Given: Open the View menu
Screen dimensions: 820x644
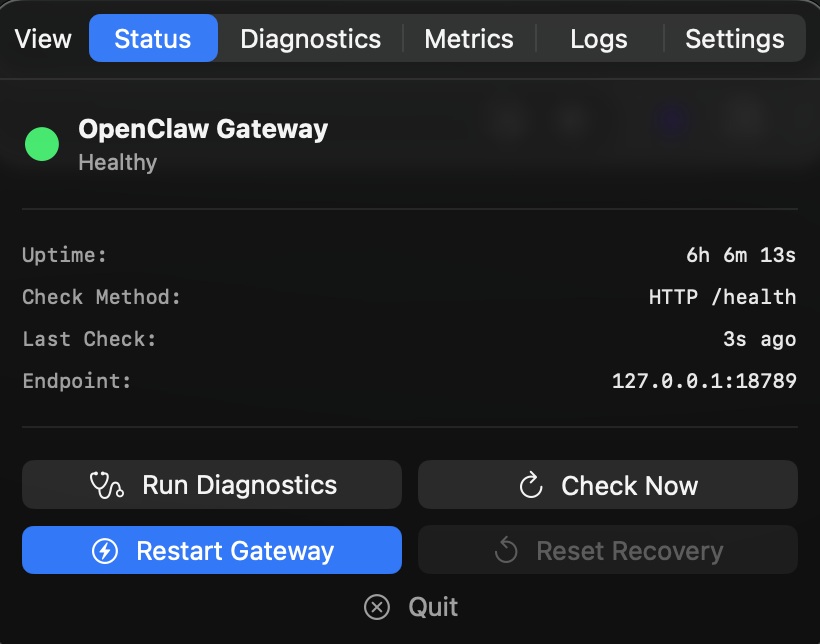Looking at the screenshot, I should (x=42, y=38).
